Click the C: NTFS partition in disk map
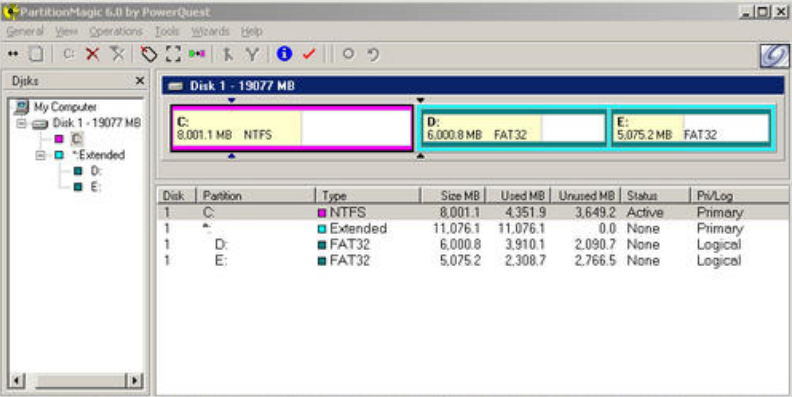 click(292, 128)
